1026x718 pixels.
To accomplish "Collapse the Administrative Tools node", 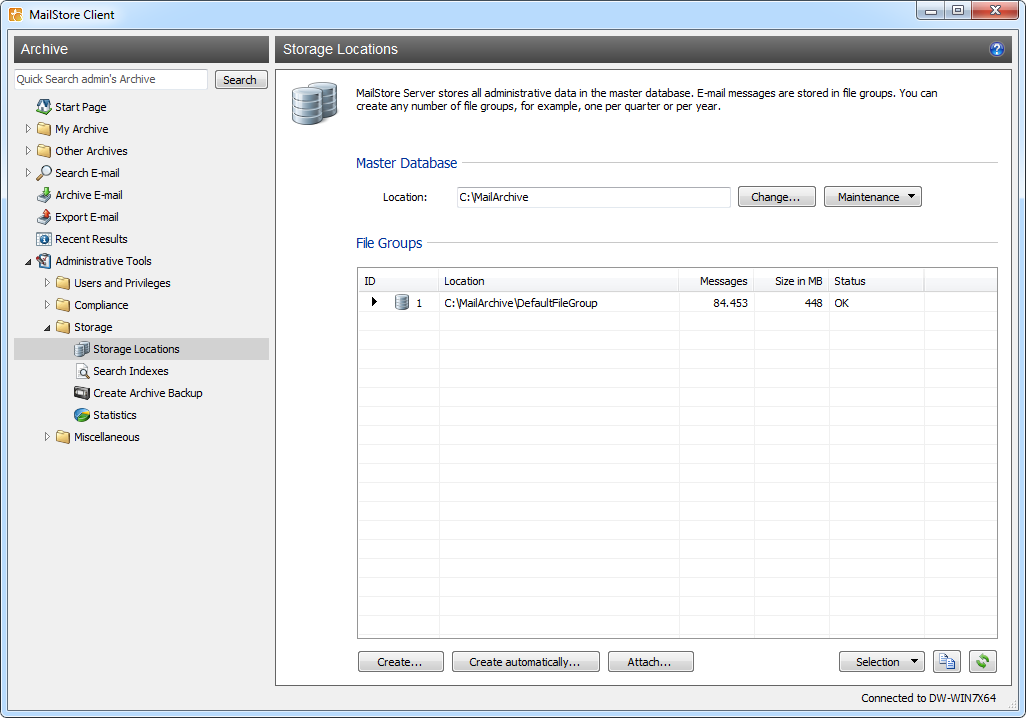I will coord(28,262).
